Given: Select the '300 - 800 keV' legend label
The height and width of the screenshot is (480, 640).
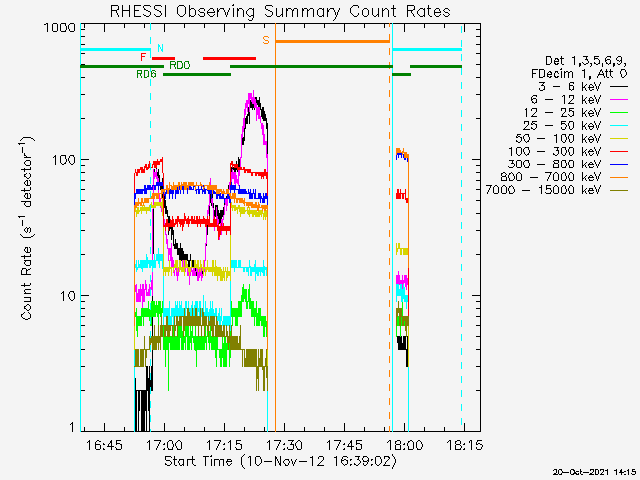Looking at the screenshot, I should click(x=555, y=164).
